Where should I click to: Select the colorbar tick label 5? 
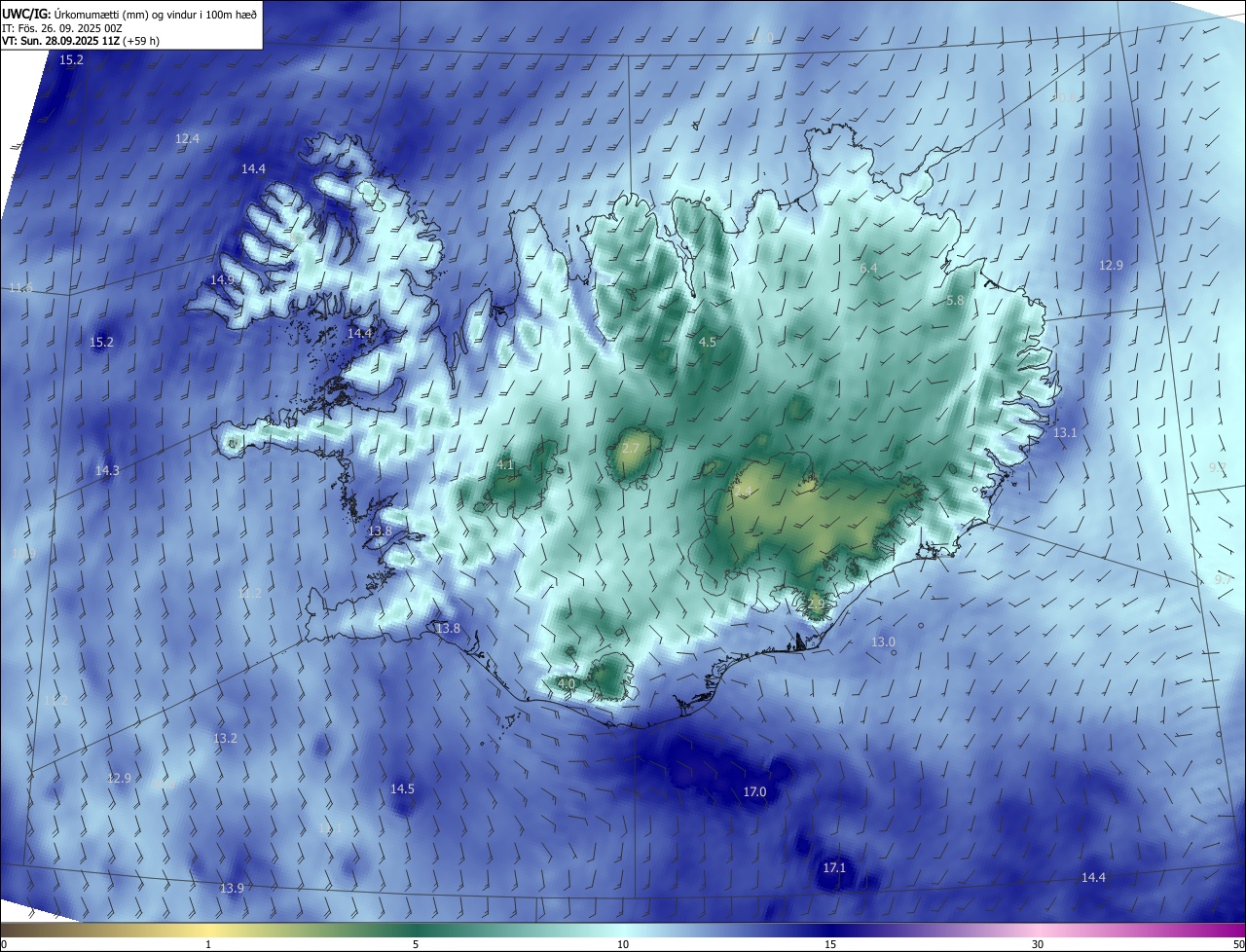416,944
